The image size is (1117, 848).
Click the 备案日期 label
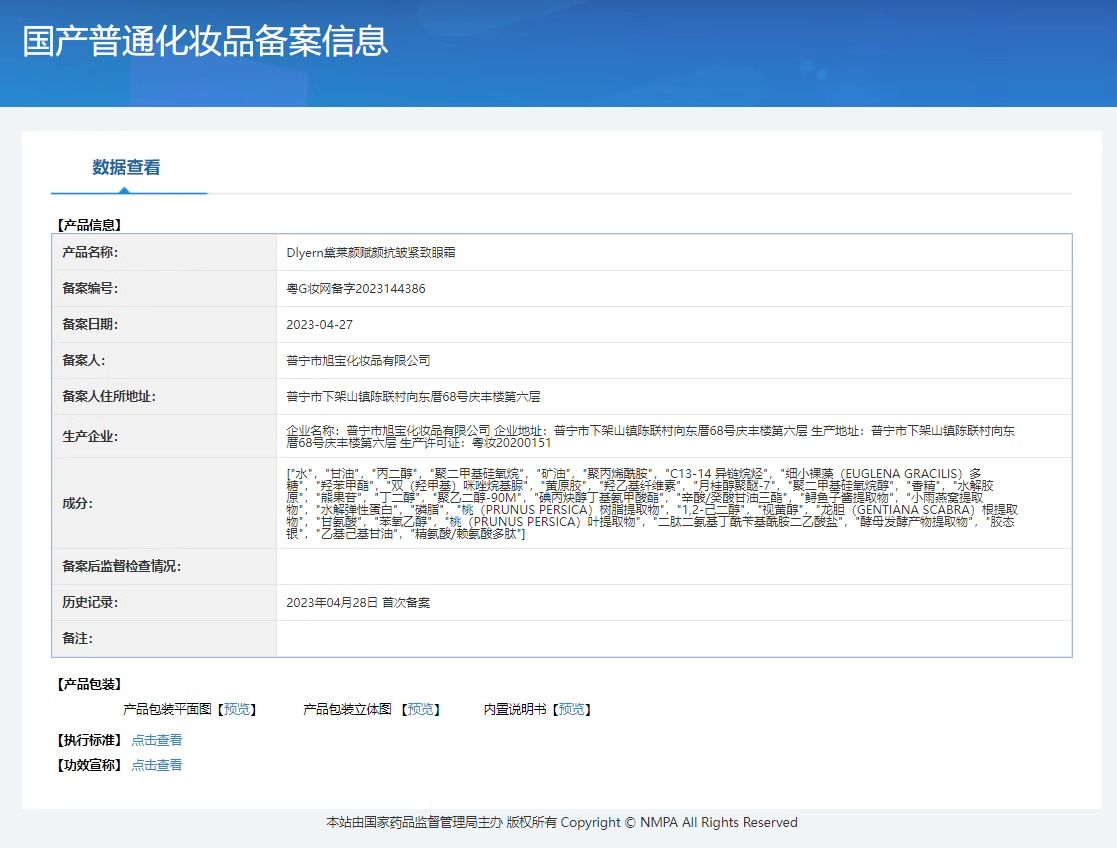90,324
